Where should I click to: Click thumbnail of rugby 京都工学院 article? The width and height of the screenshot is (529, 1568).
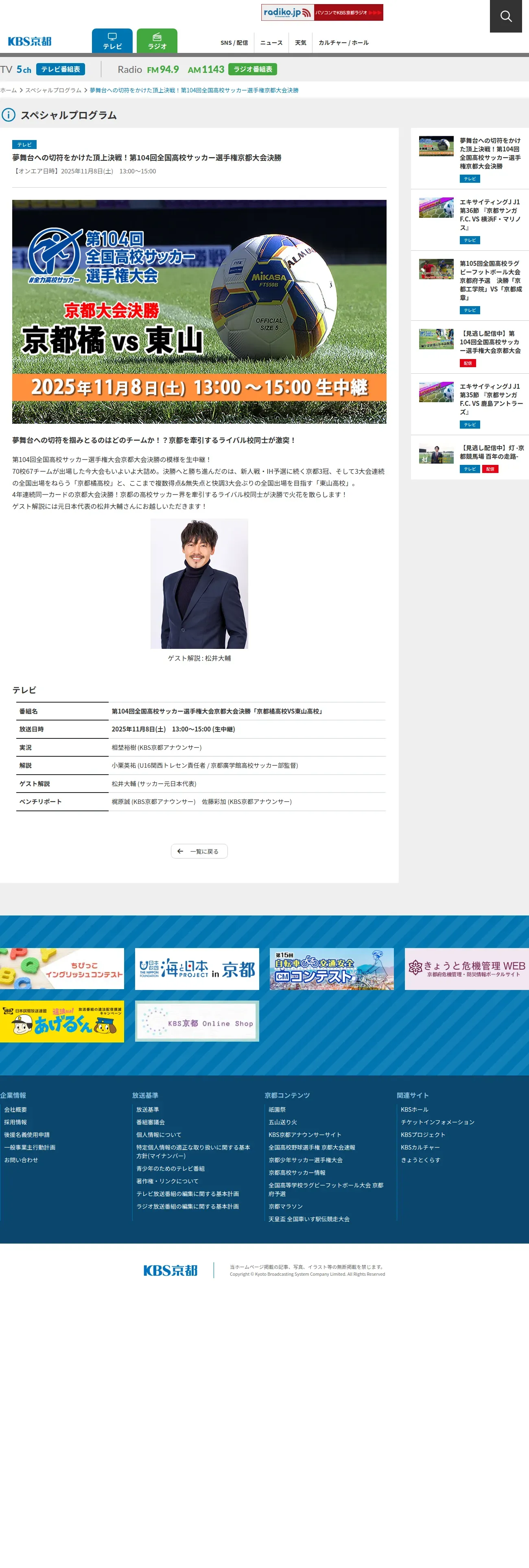(436, 269)
